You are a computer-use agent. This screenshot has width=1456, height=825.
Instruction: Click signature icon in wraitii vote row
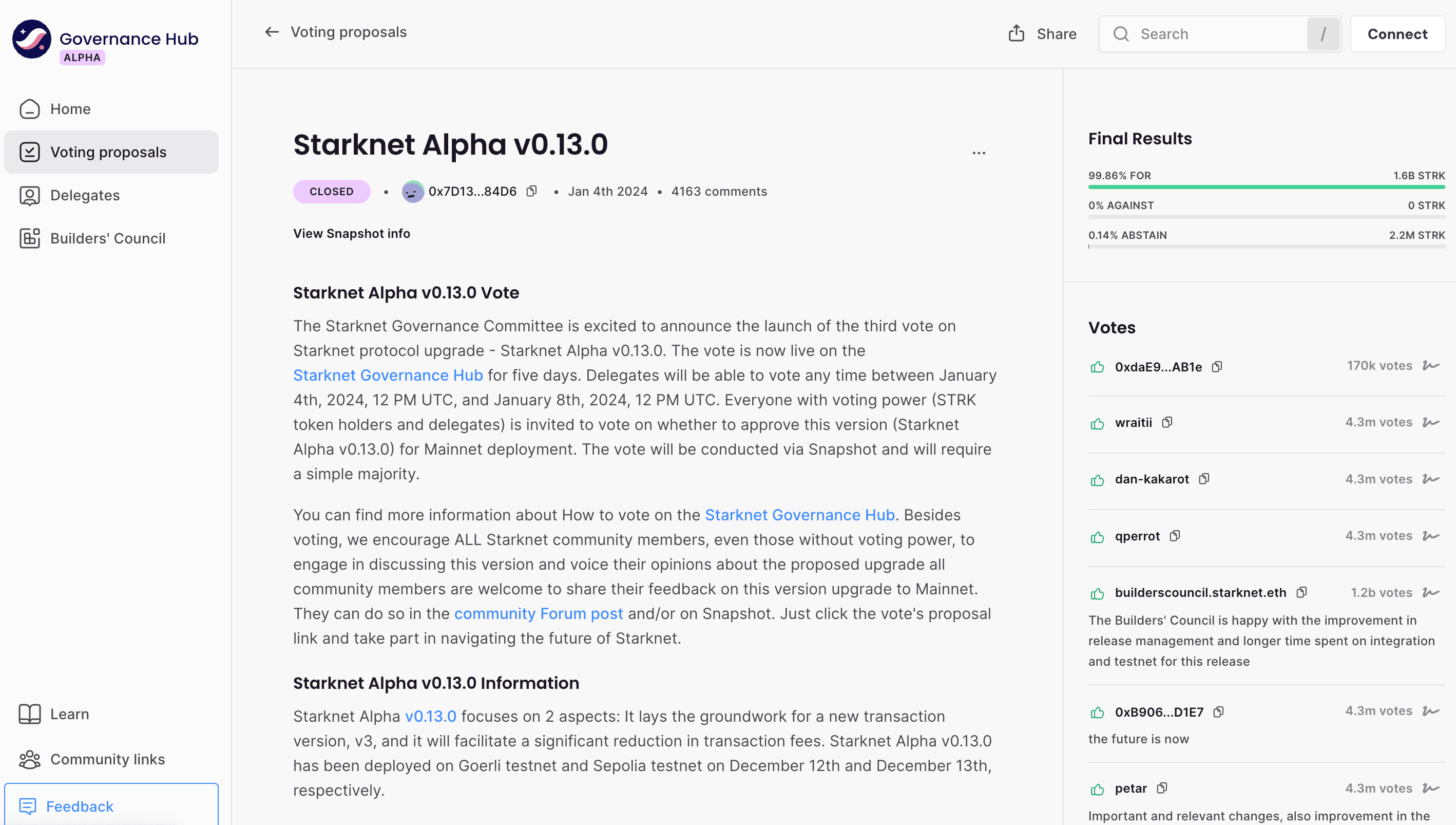pyautogui.click(x=1430, y=422)
